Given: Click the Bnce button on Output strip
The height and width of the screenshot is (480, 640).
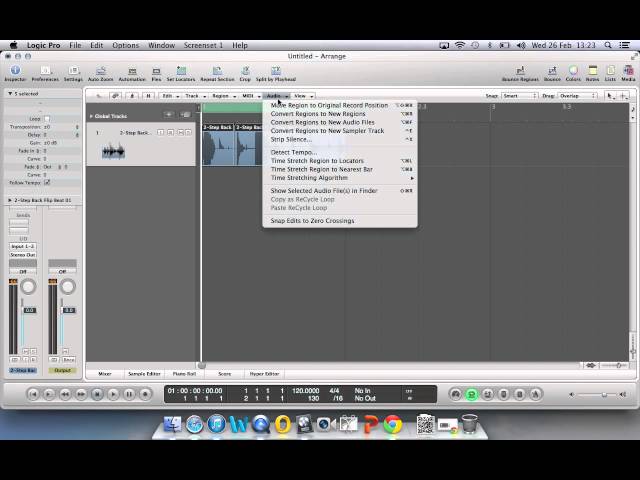Looking at the screenshot, I should [69, 360].
